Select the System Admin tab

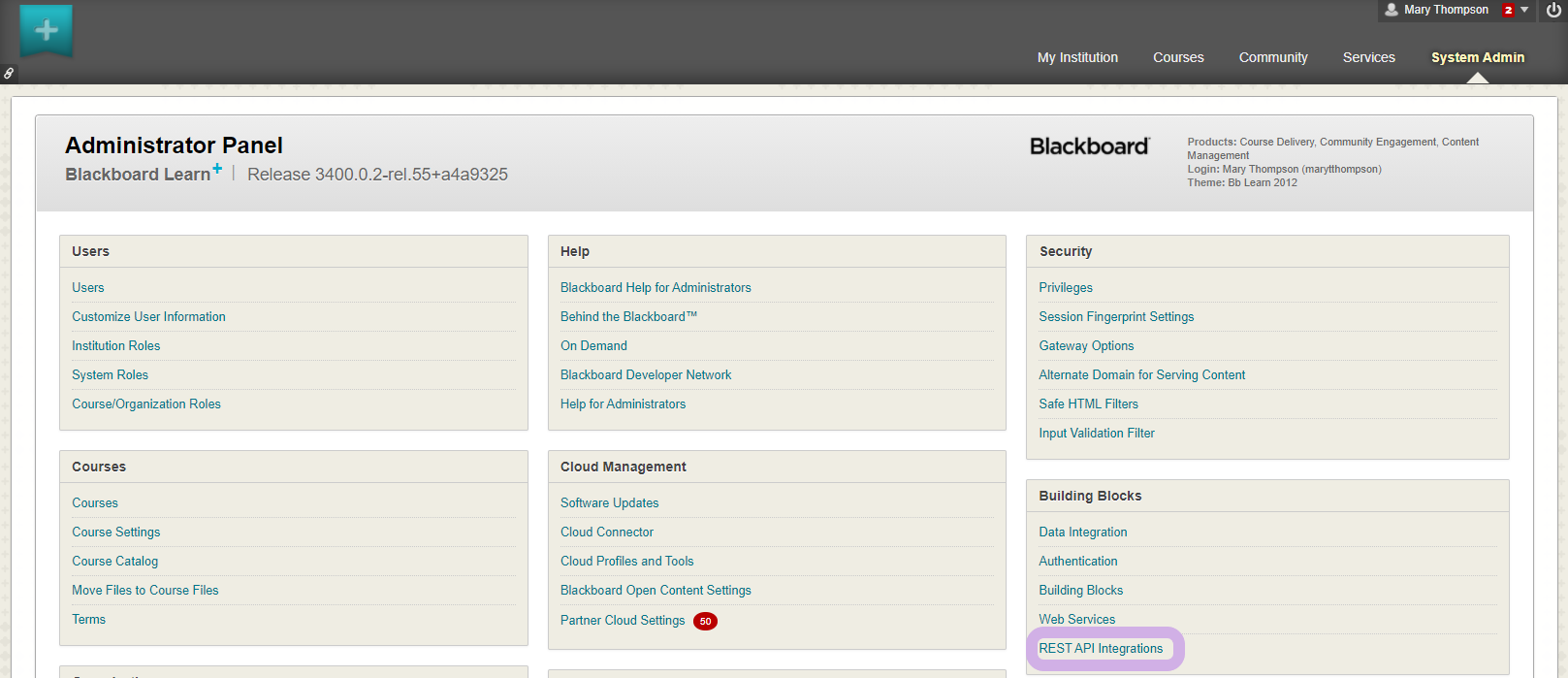1477,57
